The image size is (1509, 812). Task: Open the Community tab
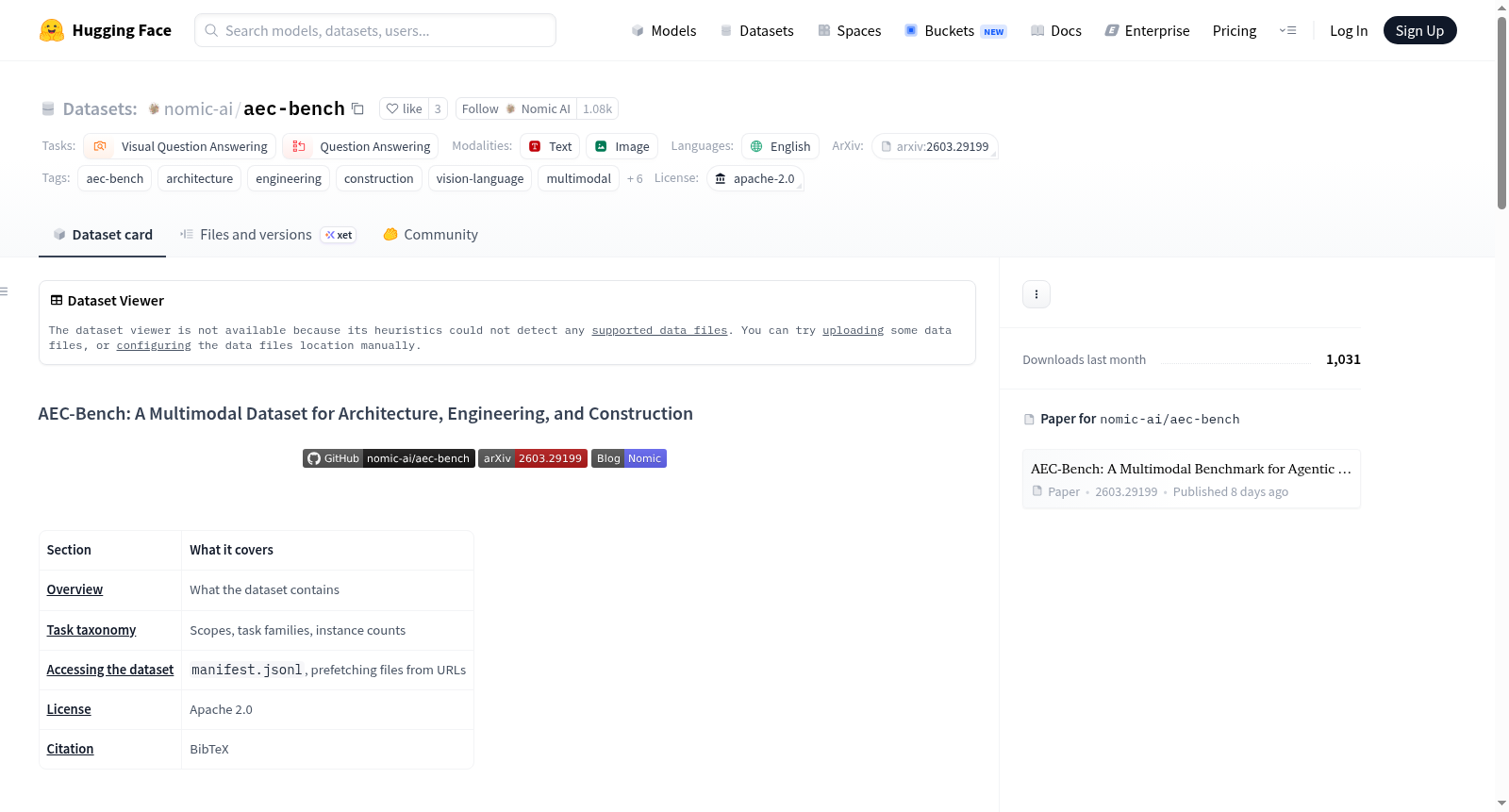click(x=430, y=235)
